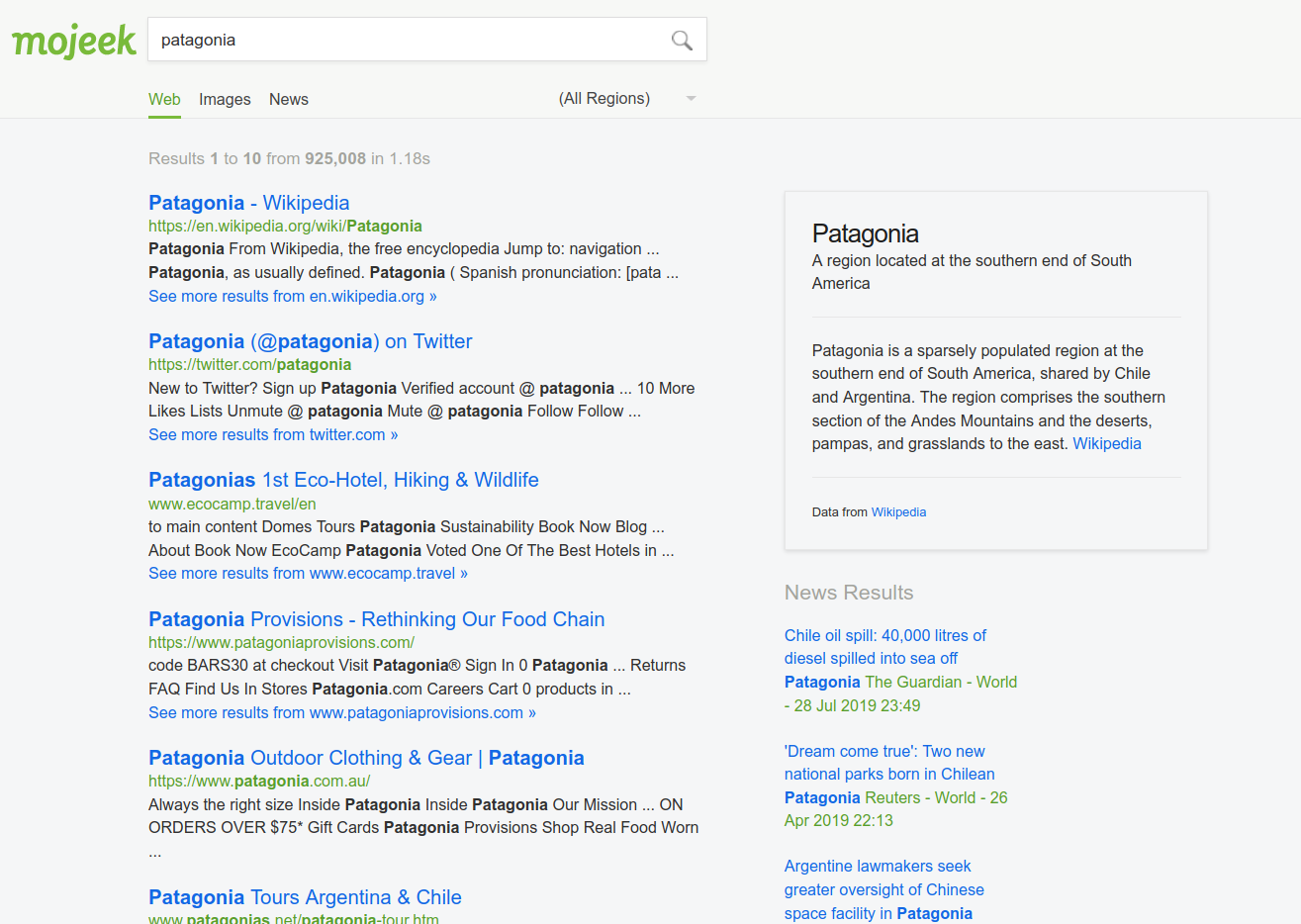Click the Wikipedia result snippet text
1301x924 pixels.
[414, 260]
